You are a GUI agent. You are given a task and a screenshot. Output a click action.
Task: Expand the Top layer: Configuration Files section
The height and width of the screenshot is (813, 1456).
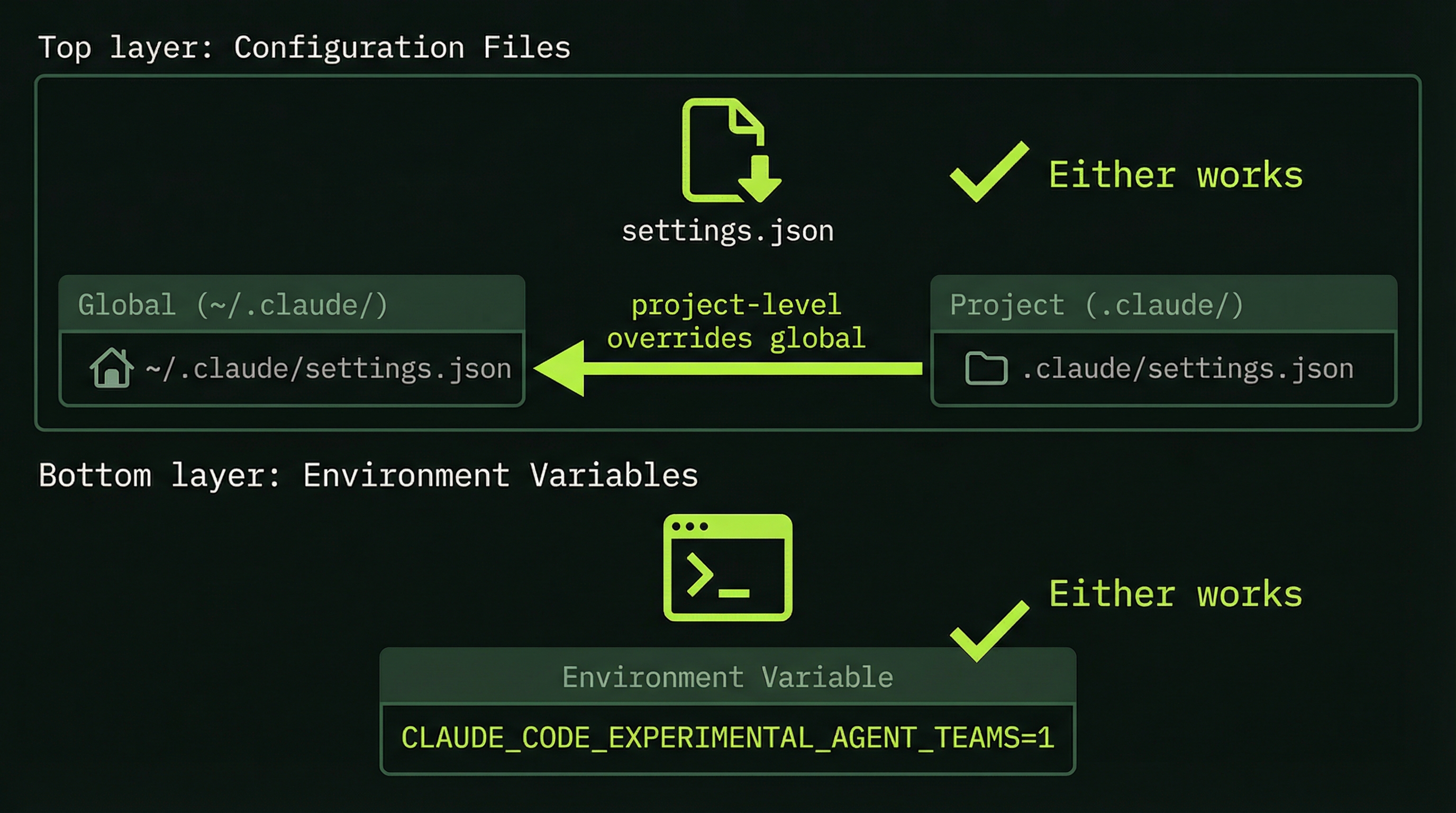(x=305, y=47)
